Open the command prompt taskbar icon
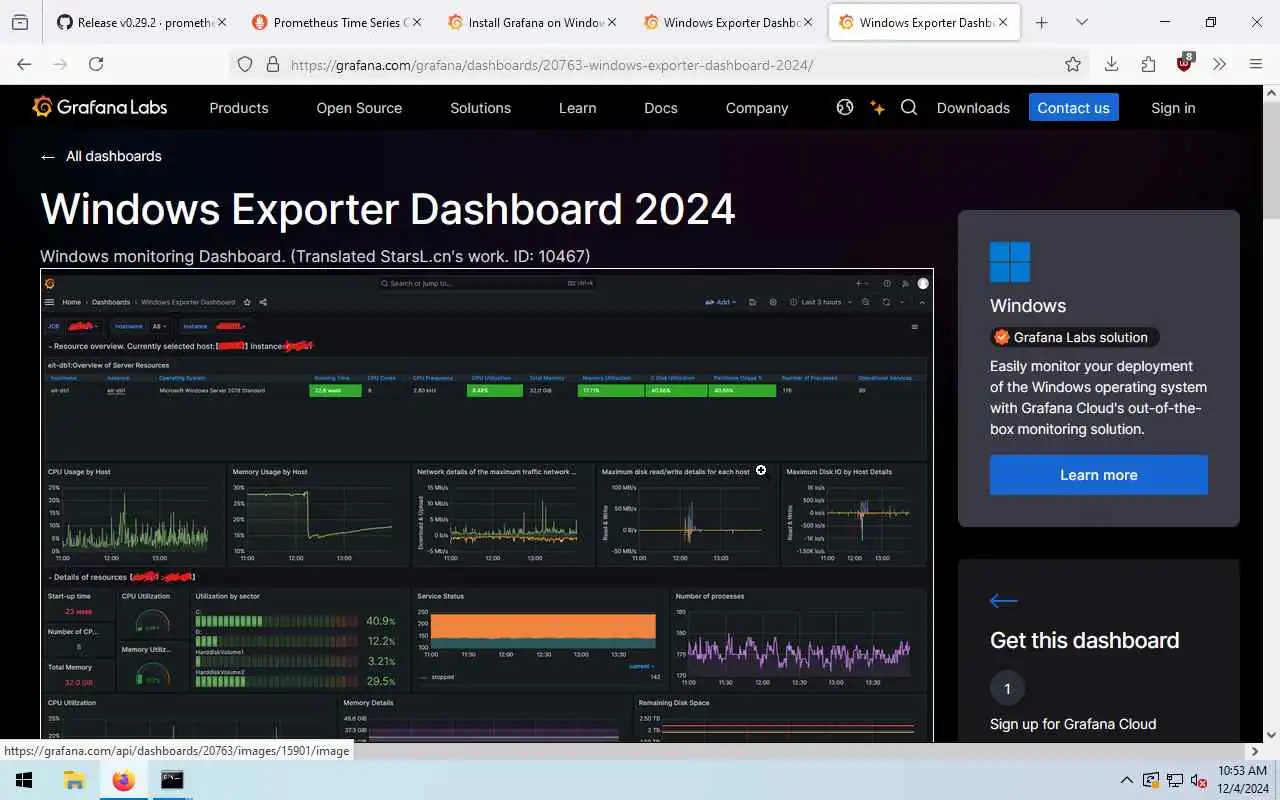 pyautogui.click(x=172, y=780)
